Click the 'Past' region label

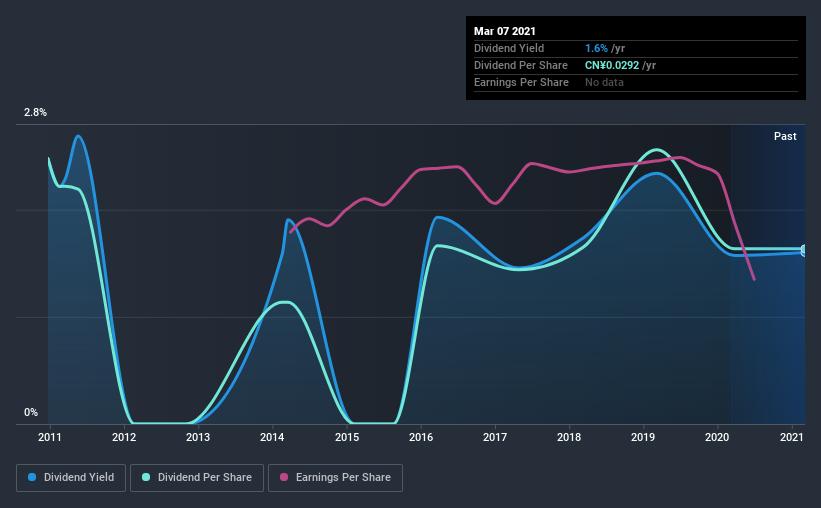point(785,137)
